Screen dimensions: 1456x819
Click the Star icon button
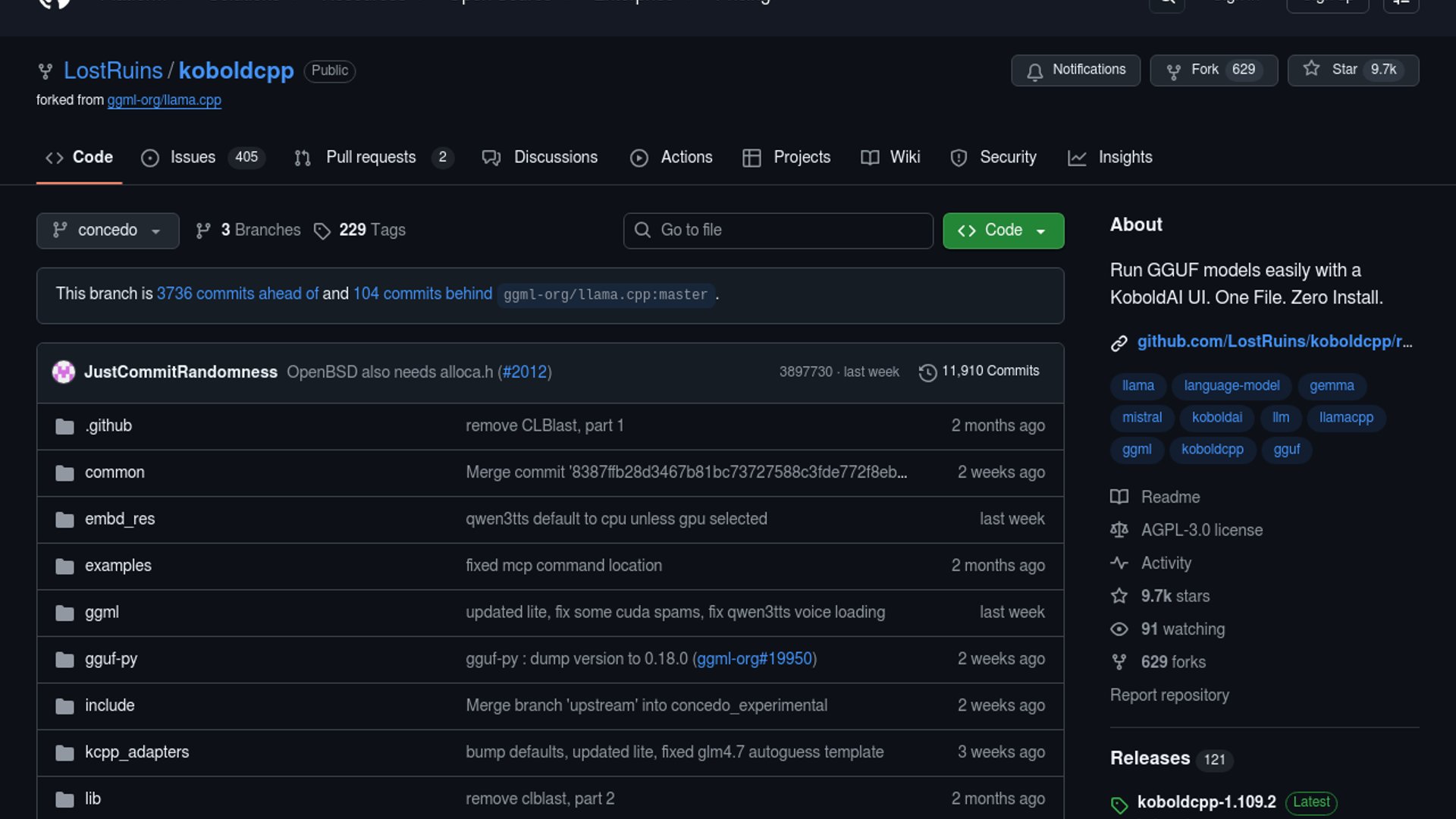[1311, 69]
